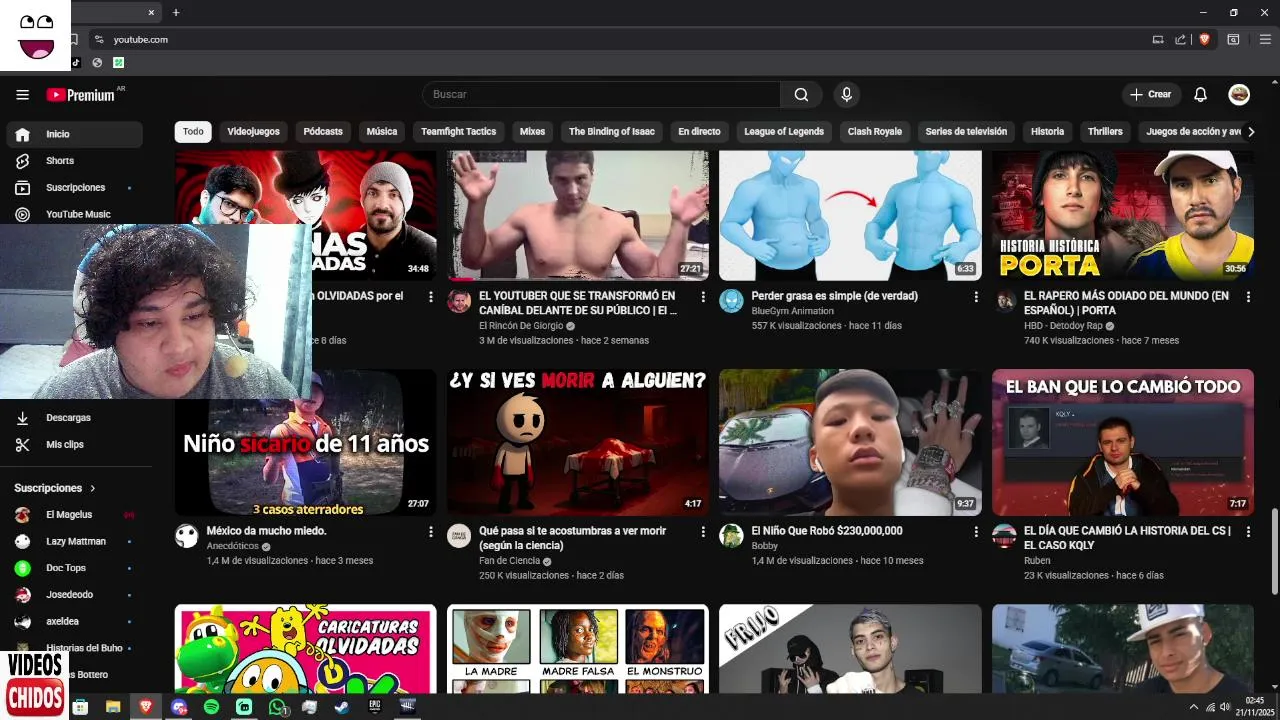The image size is (1280, 720).
Task: Open options for 'Qué pasa si te acostumbras' video
Action: [703, 532]
